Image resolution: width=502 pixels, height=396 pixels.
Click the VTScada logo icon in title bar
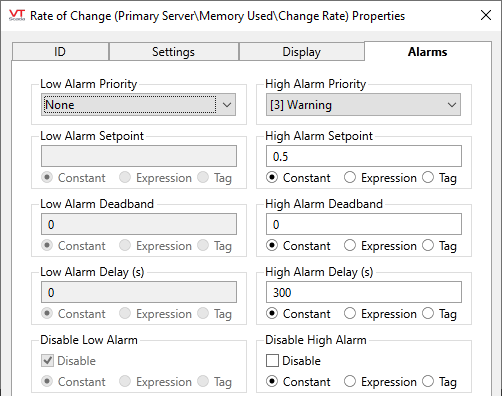pos(17,15)
